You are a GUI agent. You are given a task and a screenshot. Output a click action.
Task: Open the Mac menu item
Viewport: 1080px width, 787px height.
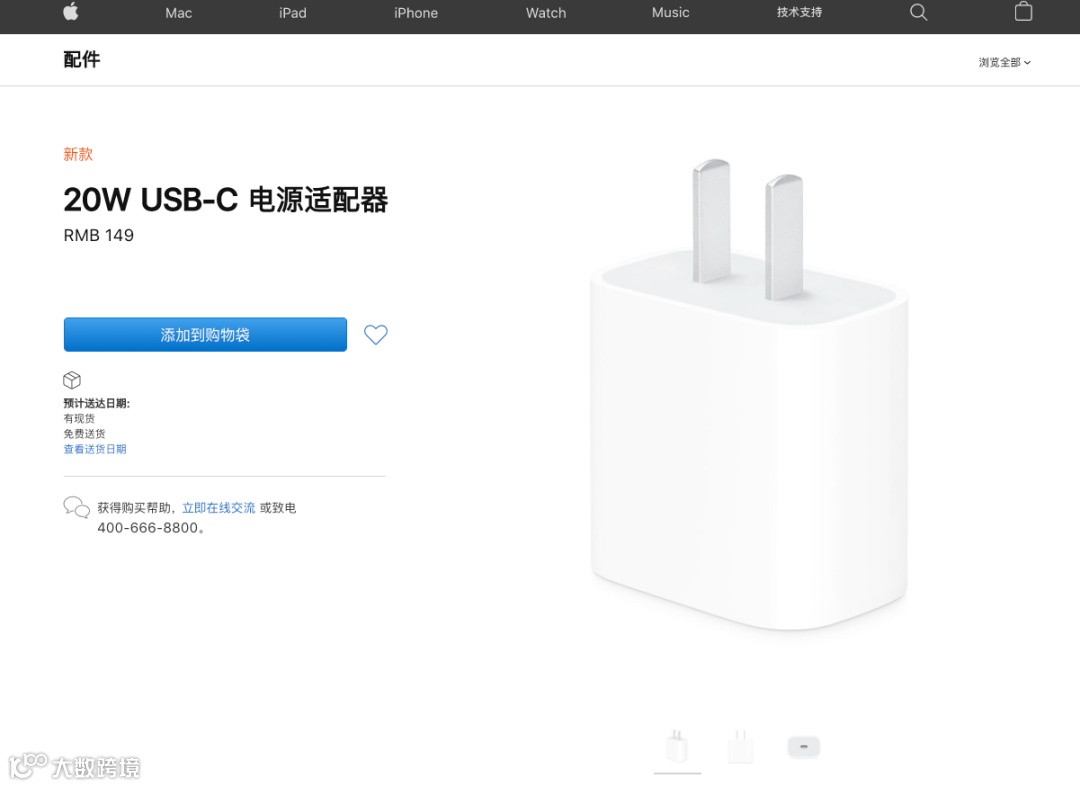(178, 12)
